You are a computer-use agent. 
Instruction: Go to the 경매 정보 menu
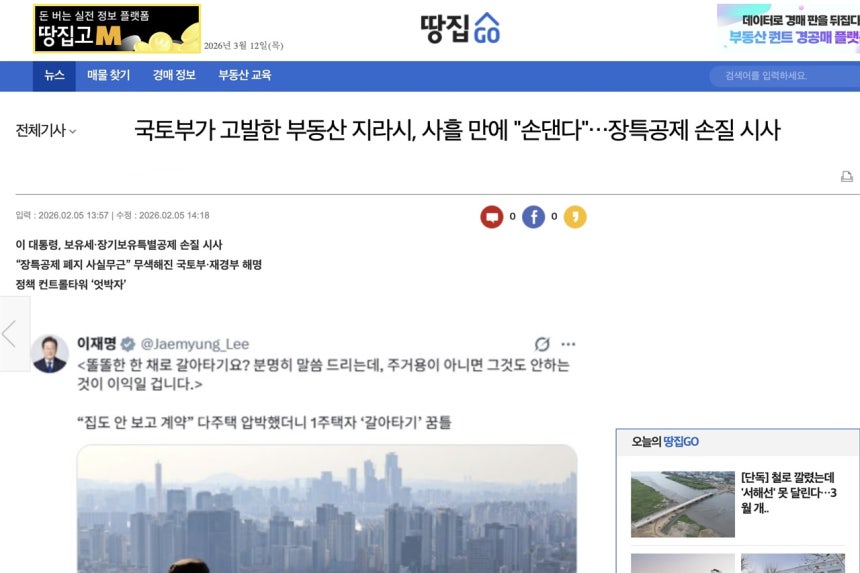[174, 76]
